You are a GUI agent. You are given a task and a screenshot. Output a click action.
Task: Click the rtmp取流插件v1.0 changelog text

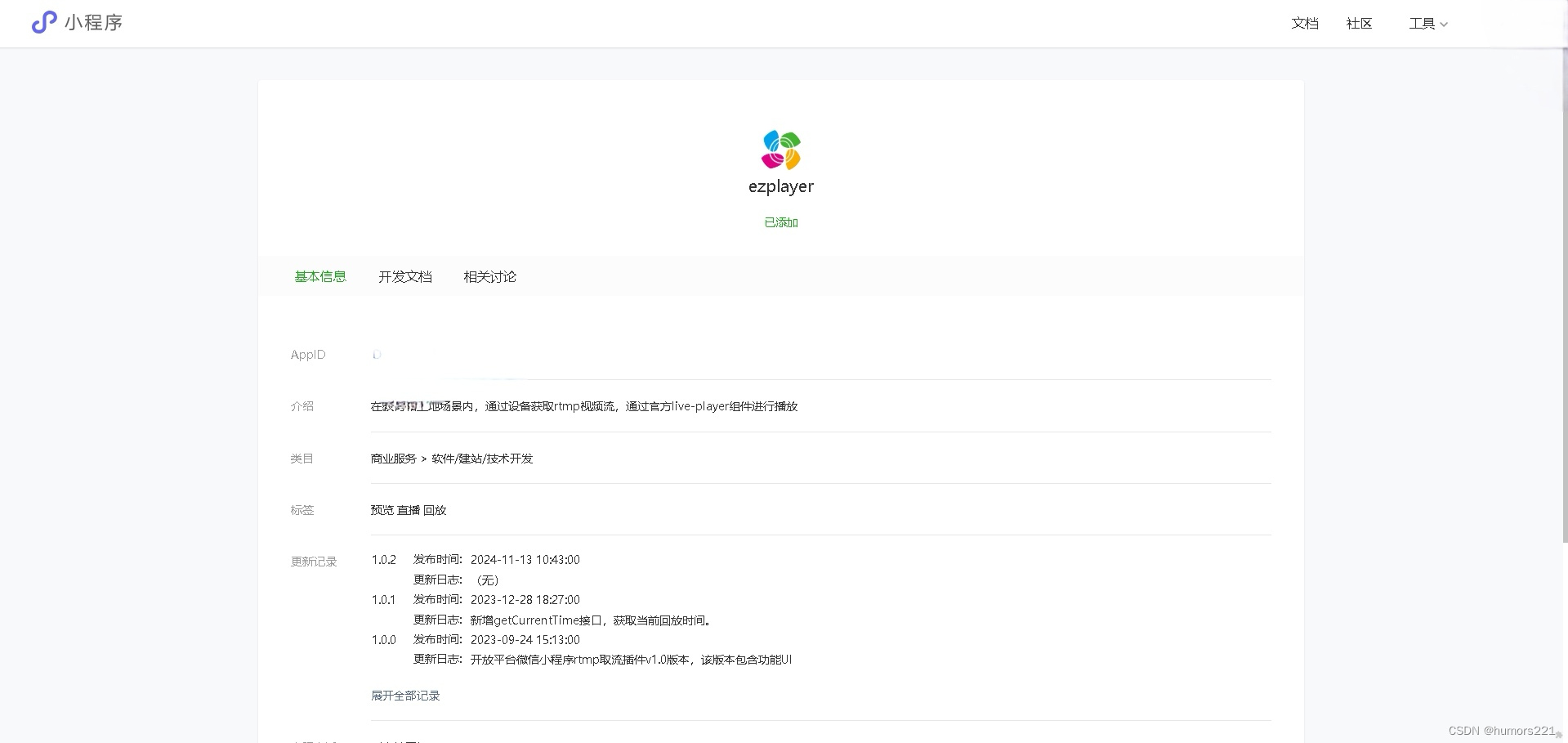[x=632, y=660]
